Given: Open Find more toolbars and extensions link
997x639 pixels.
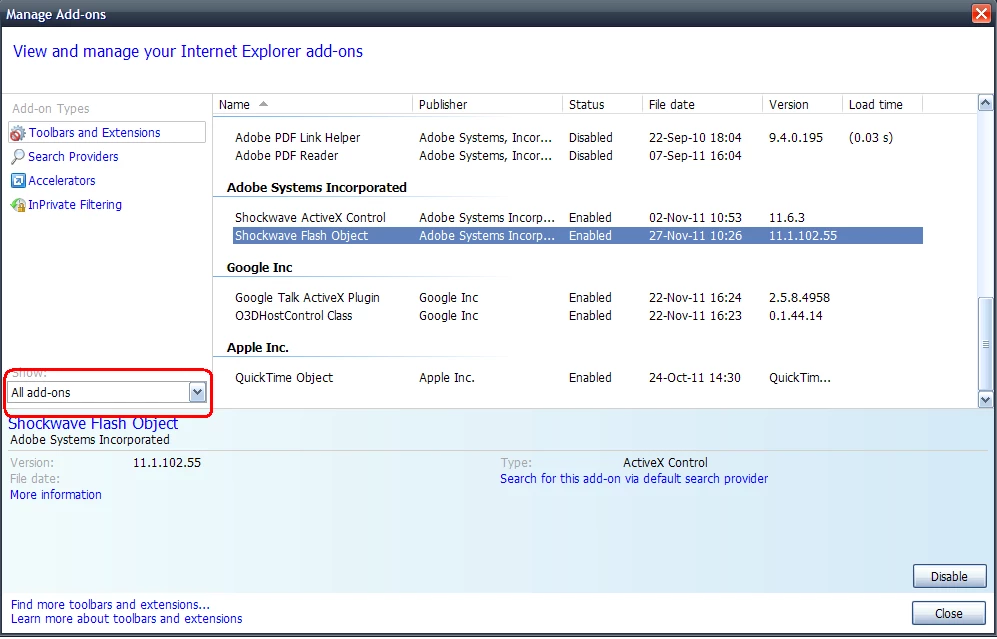Looking at the screenshot, I should 110,605.
